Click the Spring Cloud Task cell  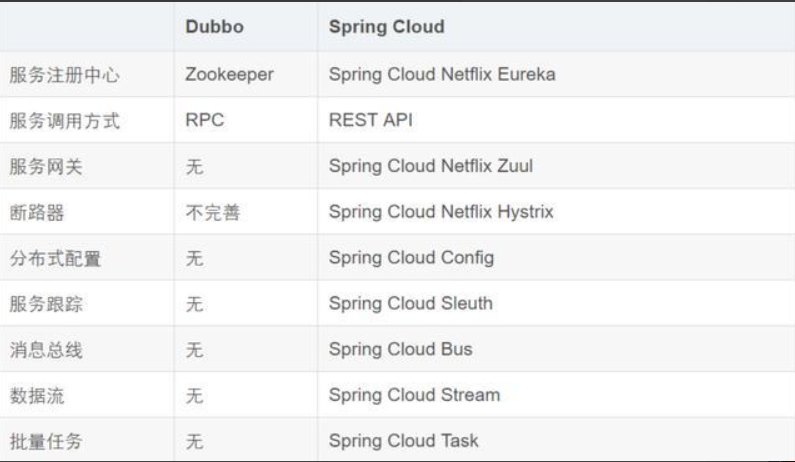[403, 440]
